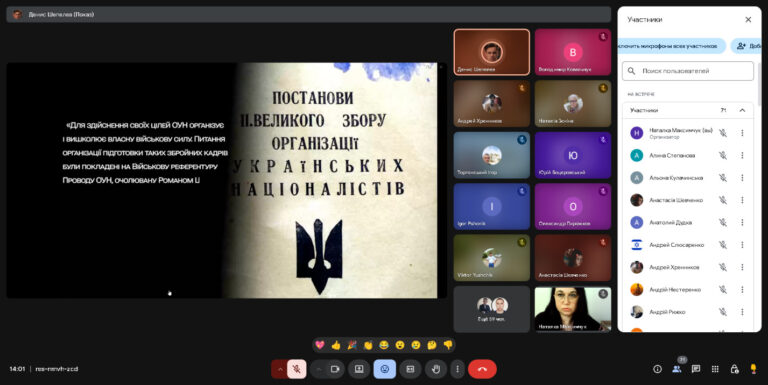
Task: Open host controls lock icon
Action: pos(734,369)
